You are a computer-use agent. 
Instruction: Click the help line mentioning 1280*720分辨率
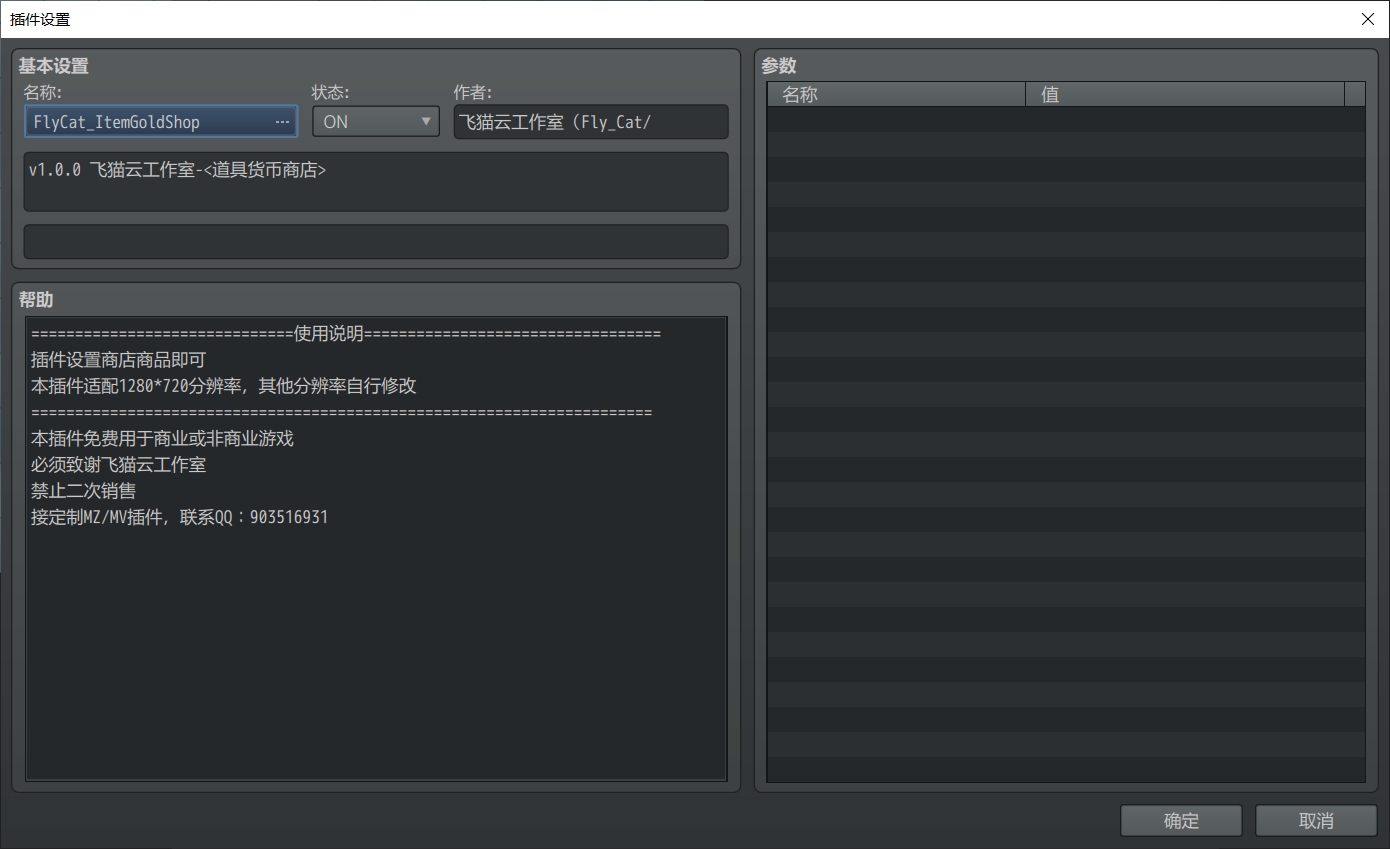click(x=224, y=386)
